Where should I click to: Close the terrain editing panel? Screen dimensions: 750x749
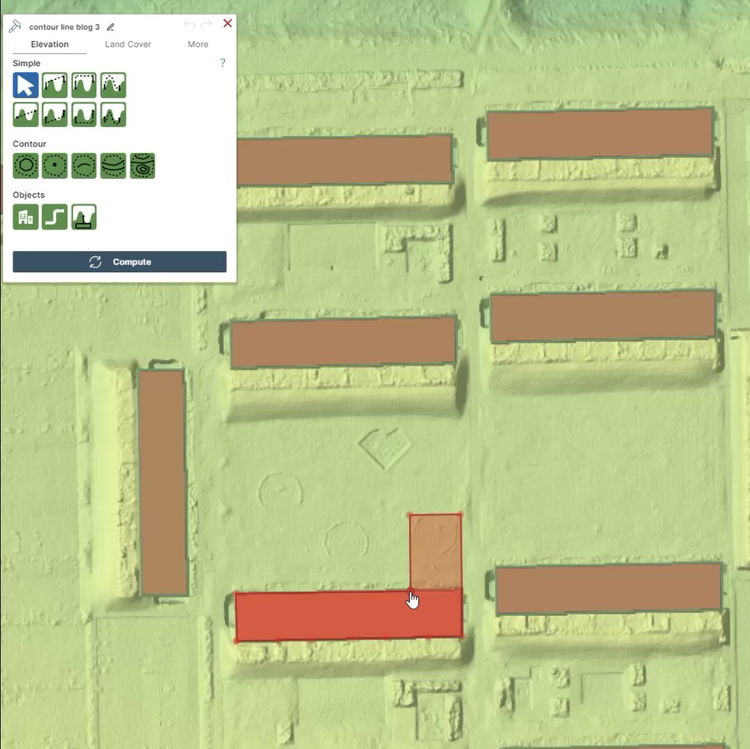point(228,23)
